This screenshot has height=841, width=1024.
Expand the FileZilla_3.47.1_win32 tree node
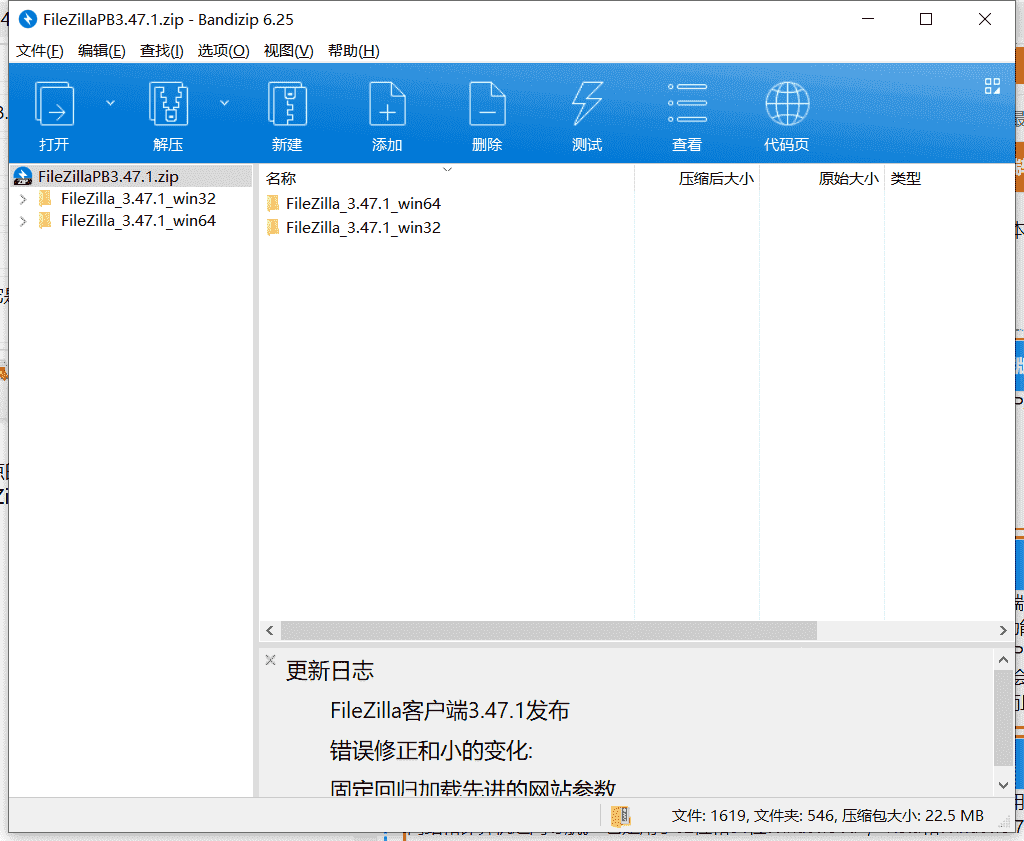coord(23,199)
